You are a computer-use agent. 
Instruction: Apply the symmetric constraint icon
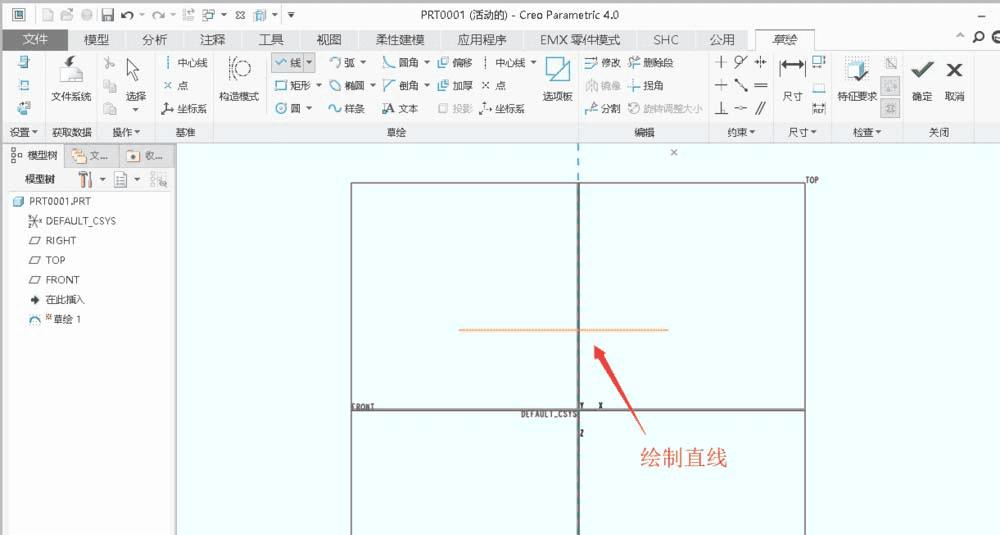(x=760, y=62)
